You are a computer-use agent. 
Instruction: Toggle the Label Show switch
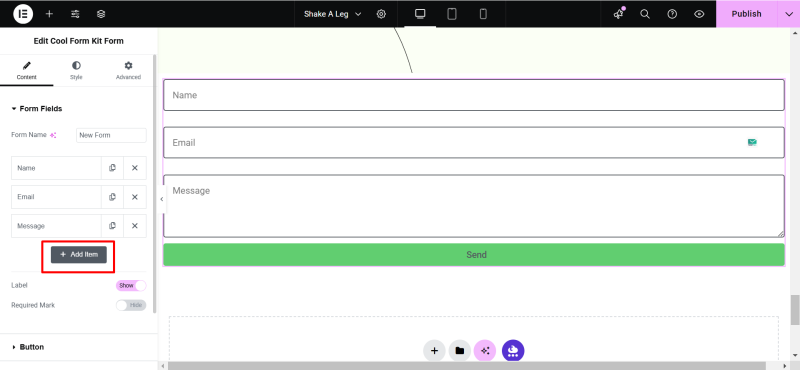point(131,285)
